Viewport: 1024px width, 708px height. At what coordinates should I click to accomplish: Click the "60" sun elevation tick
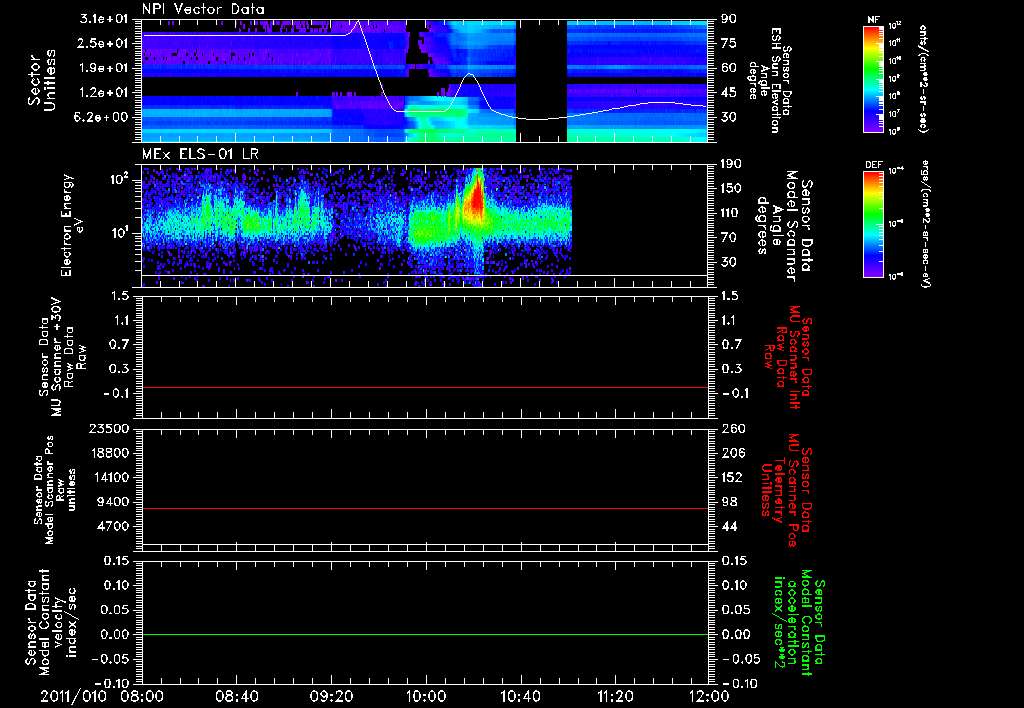click(x=729, y=68)
